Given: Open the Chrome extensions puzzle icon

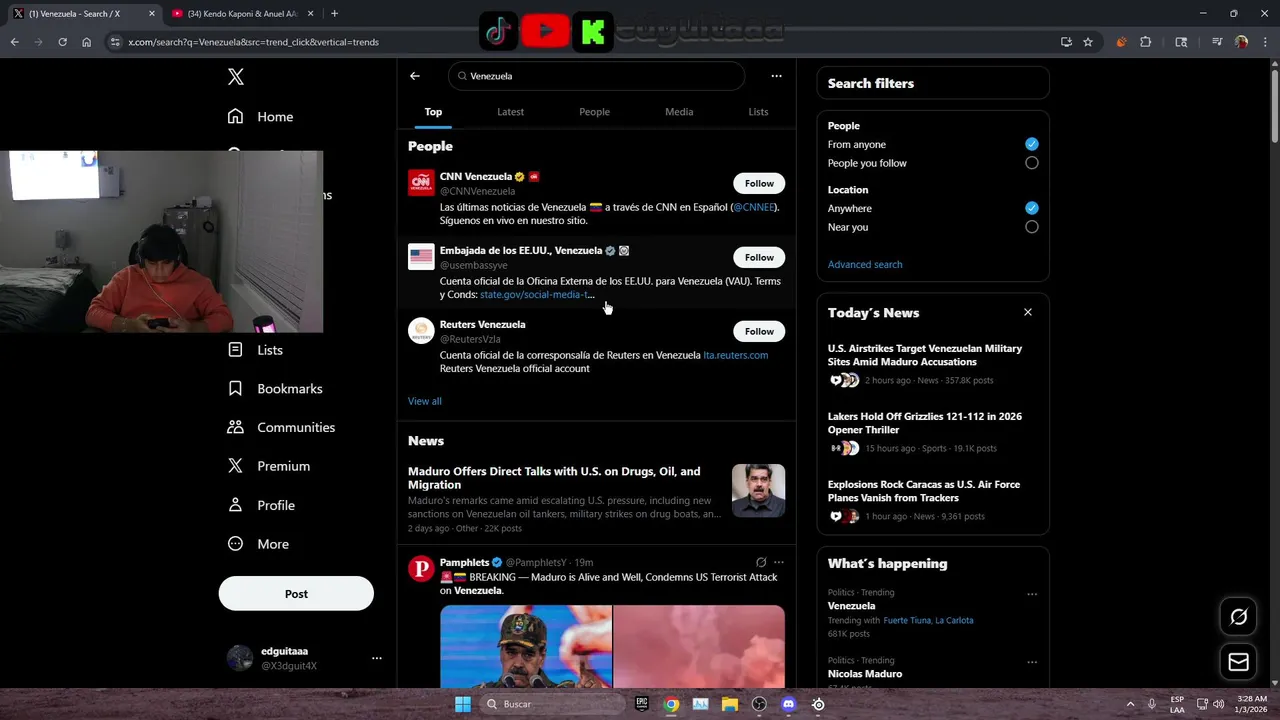Looking at the screenshot, I should pos(1146,42).
